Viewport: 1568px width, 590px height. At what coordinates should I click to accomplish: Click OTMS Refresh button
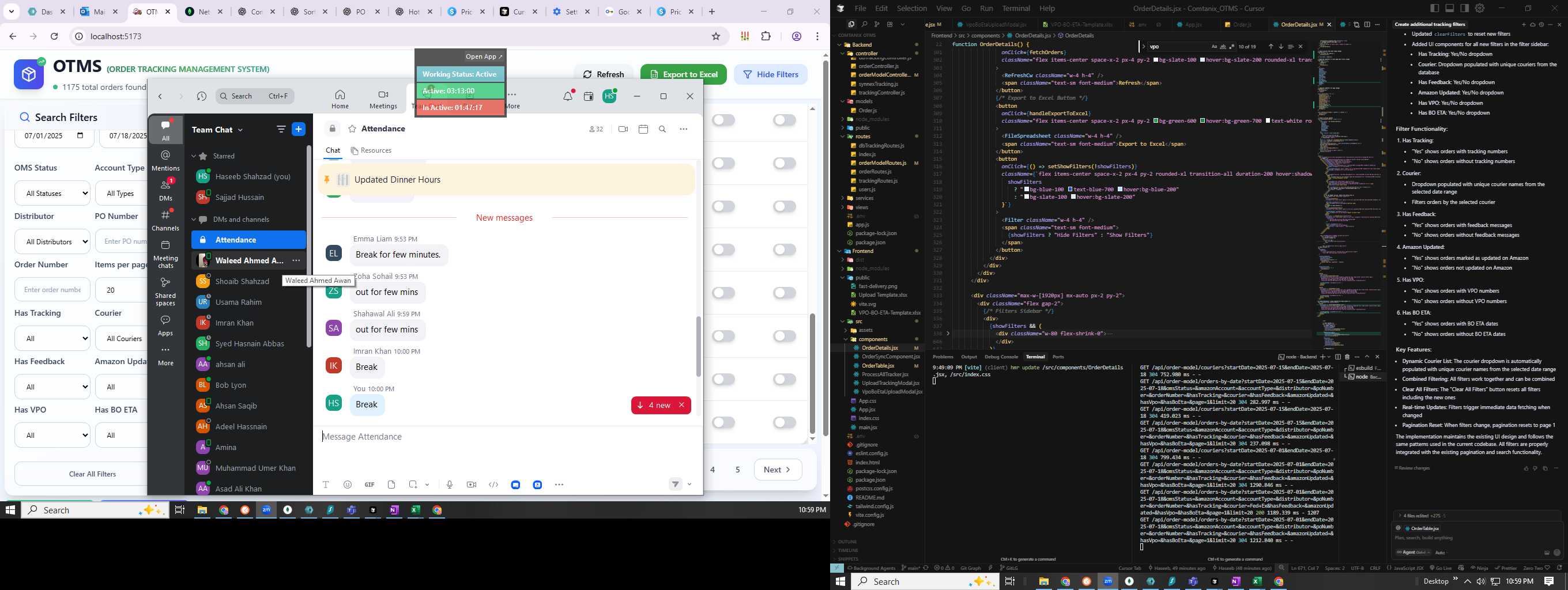[603, 74]
